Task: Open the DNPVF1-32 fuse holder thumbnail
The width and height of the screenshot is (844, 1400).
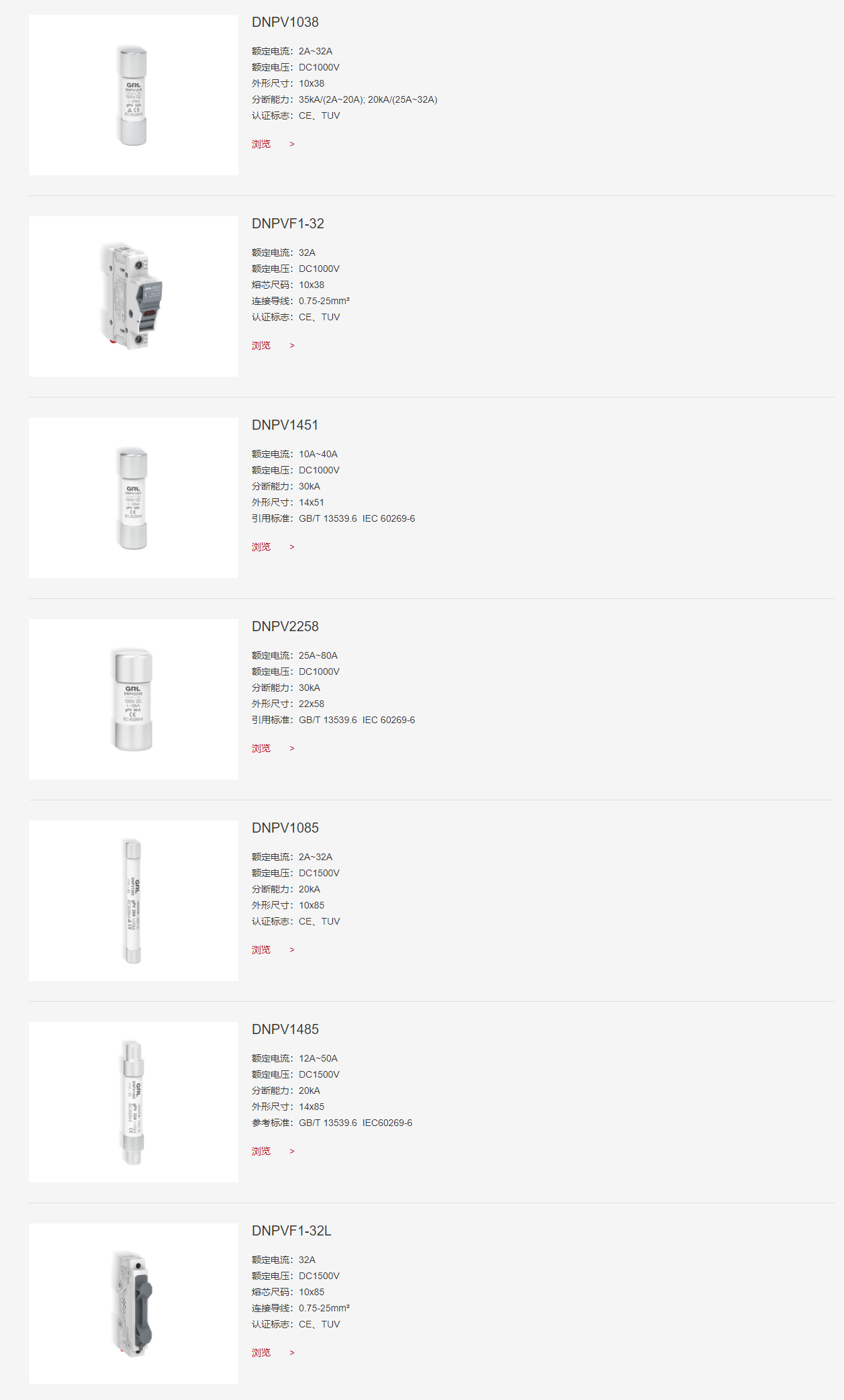Action: pyautogui.click(x=133, y=296)
